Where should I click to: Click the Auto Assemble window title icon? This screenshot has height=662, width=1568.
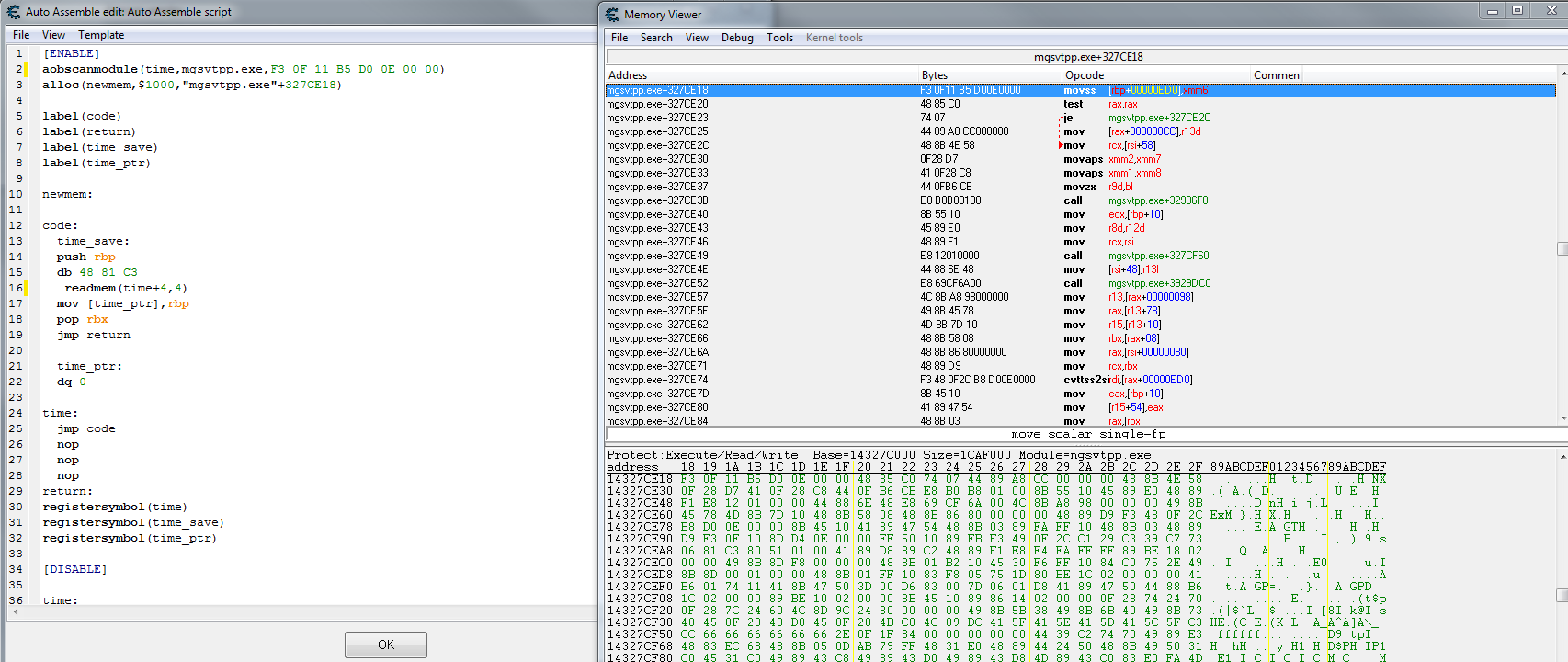tap(14, 12)
